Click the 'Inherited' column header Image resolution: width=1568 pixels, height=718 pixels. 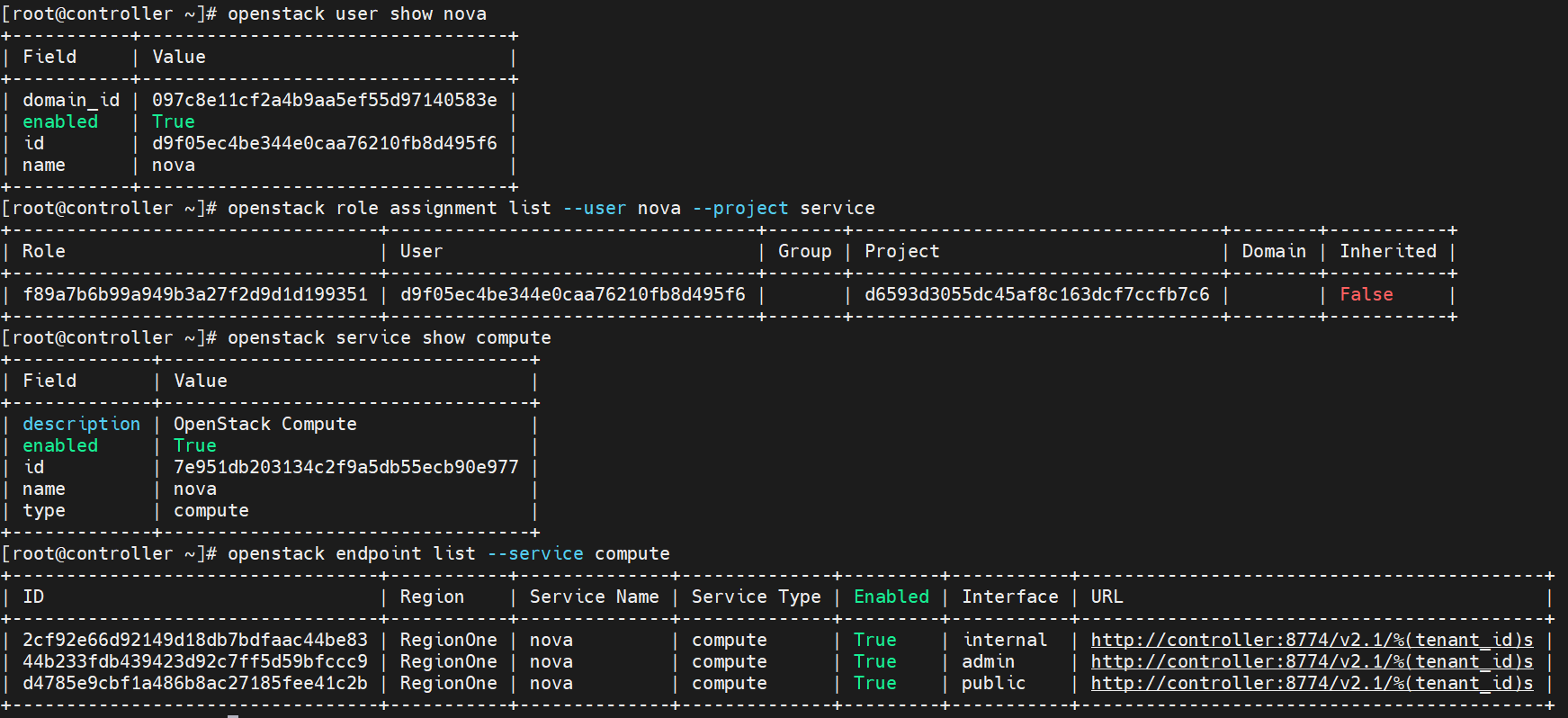tap(1388, 251)
